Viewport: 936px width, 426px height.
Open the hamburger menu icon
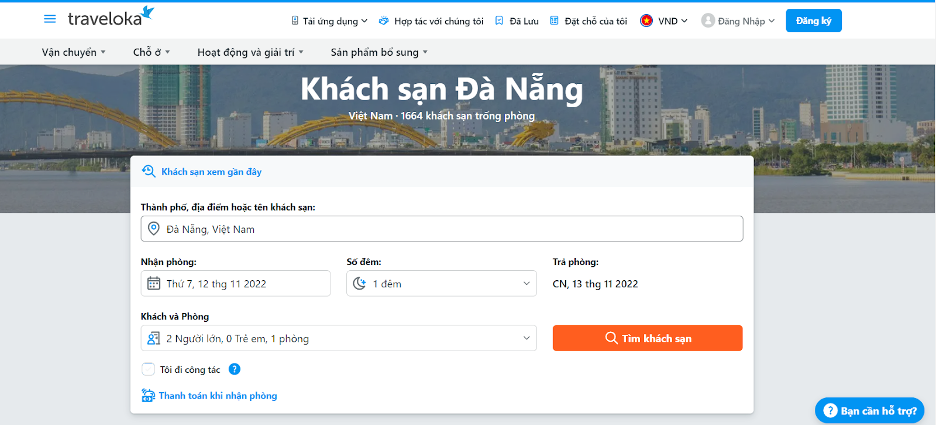point(50,19)
